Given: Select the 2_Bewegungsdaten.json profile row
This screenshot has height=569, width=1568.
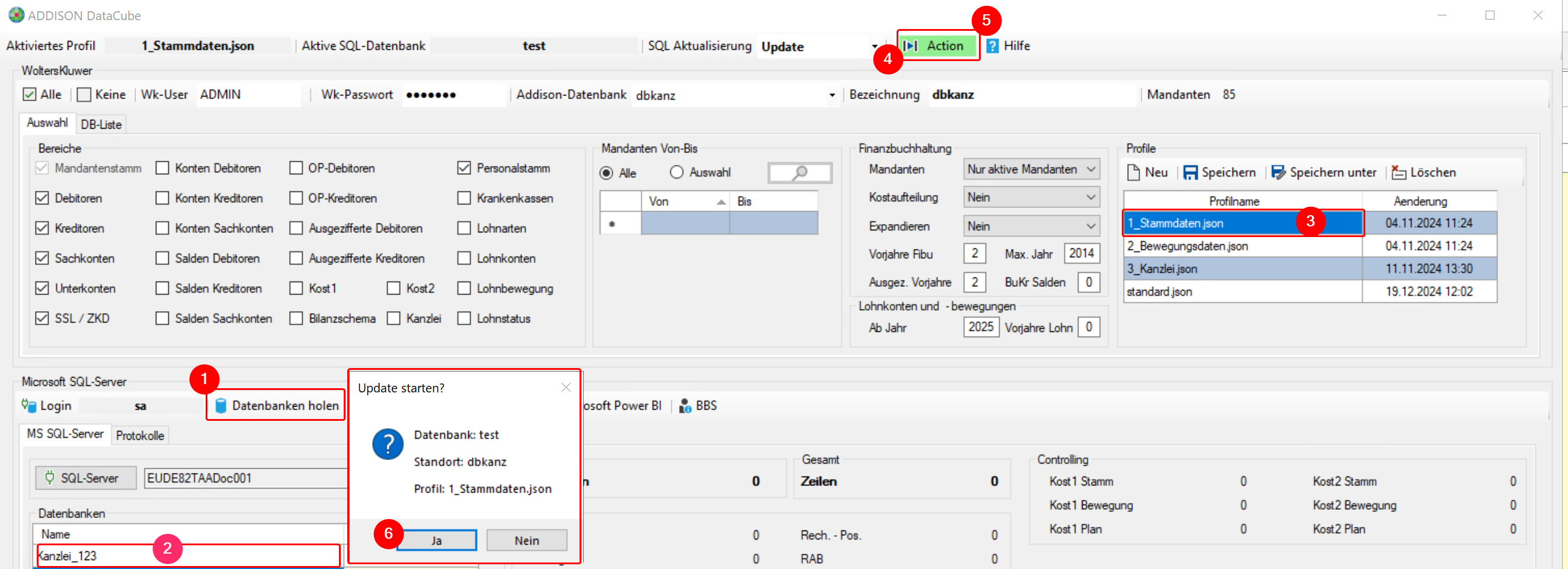Looking at the screenshot, I should (1310, 246).
